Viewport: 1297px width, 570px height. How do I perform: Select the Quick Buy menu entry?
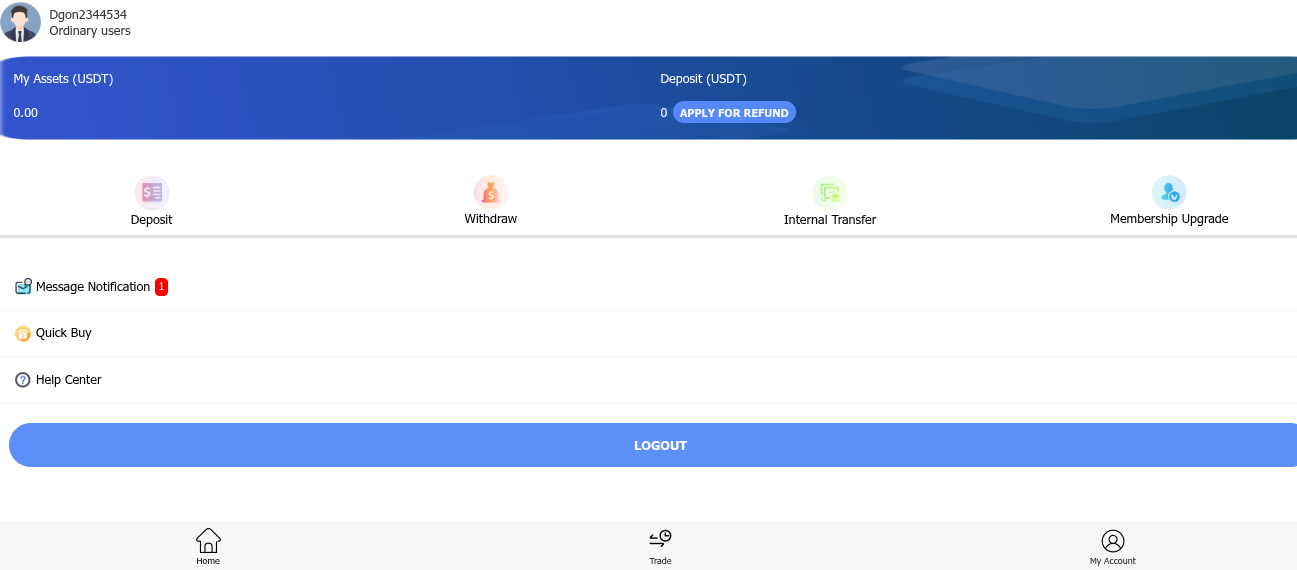[648, 333]
